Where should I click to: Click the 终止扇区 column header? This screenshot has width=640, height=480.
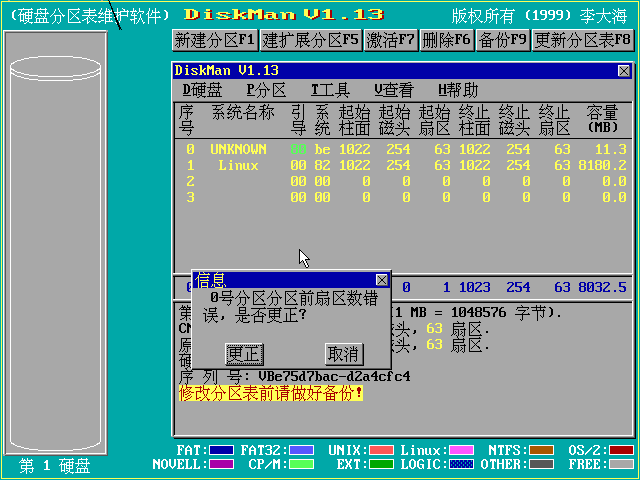tap(554, 120)
